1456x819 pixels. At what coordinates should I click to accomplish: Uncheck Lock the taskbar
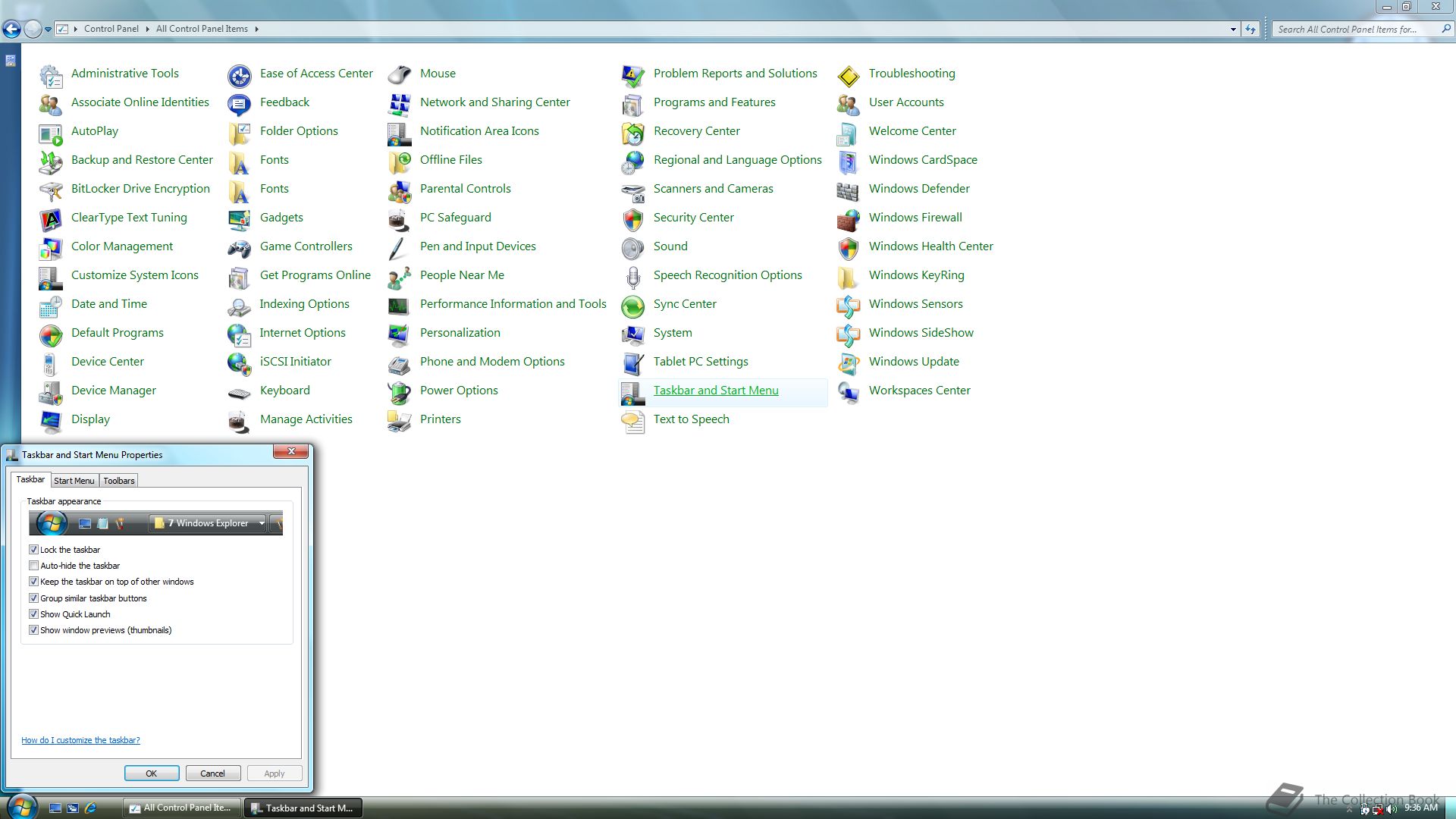(33, 550)
